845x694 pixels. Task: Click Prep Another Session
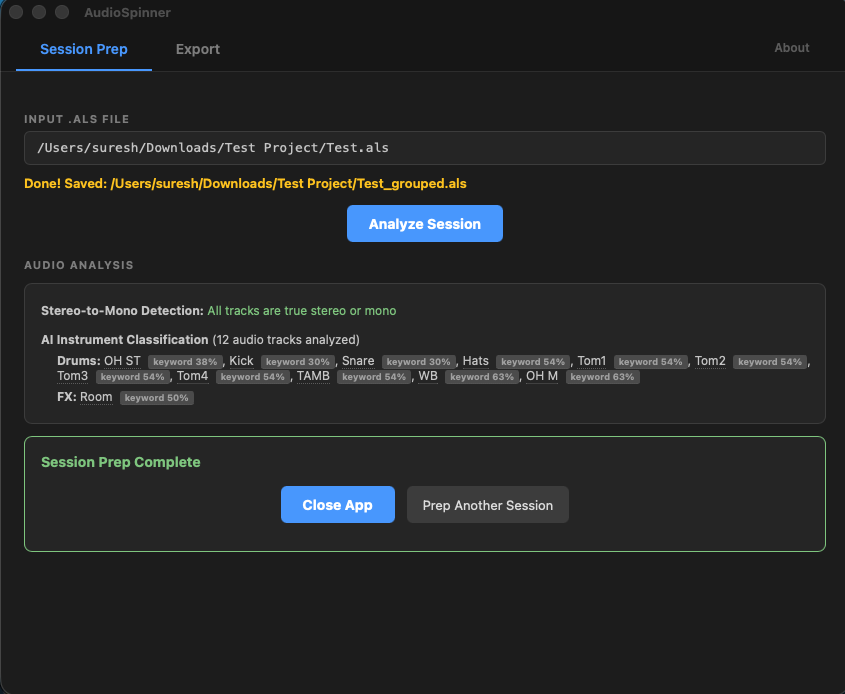487,504
